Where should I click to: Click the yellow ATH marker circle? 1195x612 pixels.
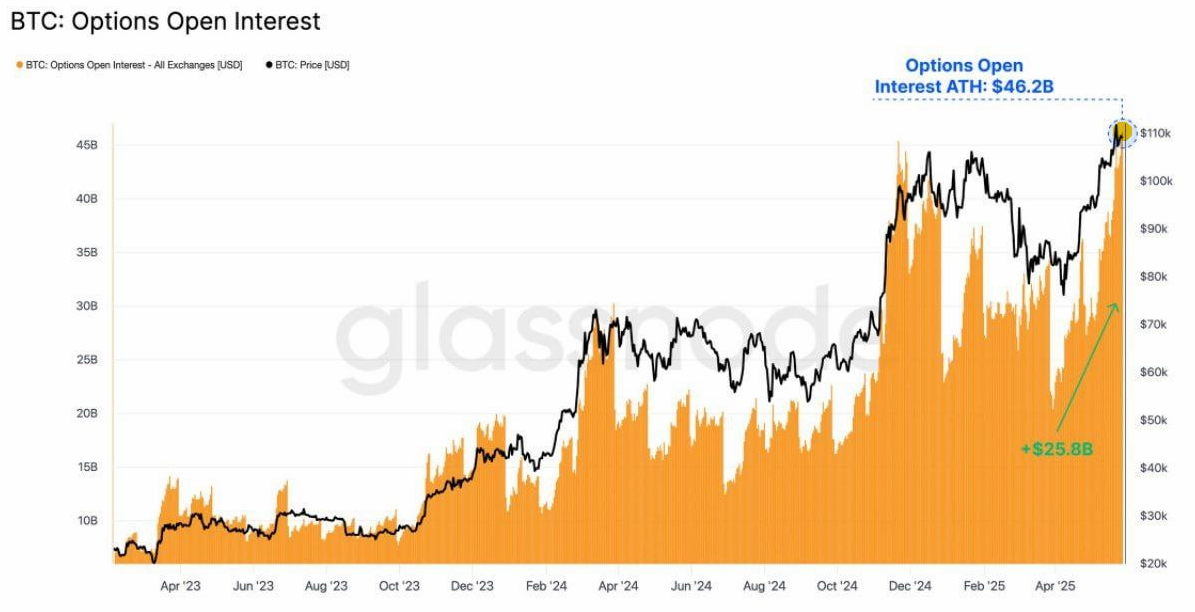pos(1121,133)
